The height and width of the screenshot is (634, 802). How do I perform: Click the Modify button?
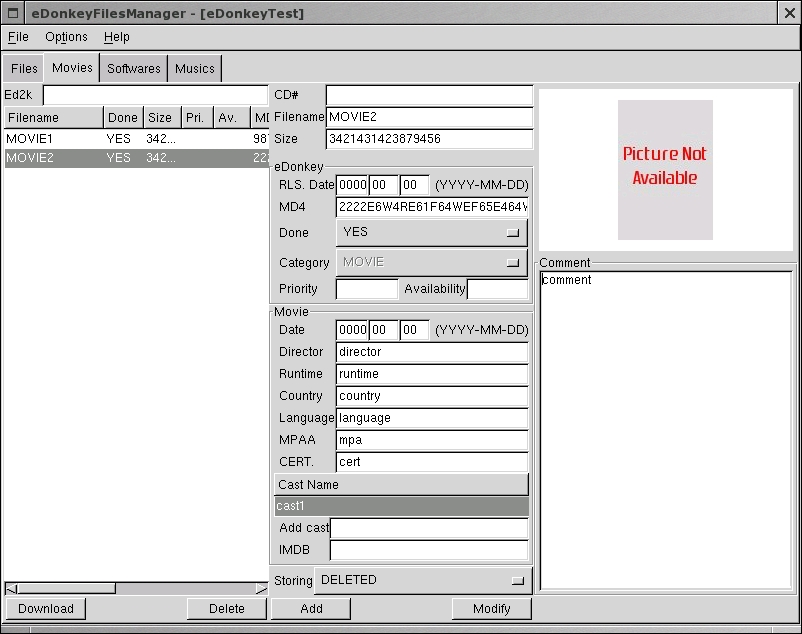(491, 608)
